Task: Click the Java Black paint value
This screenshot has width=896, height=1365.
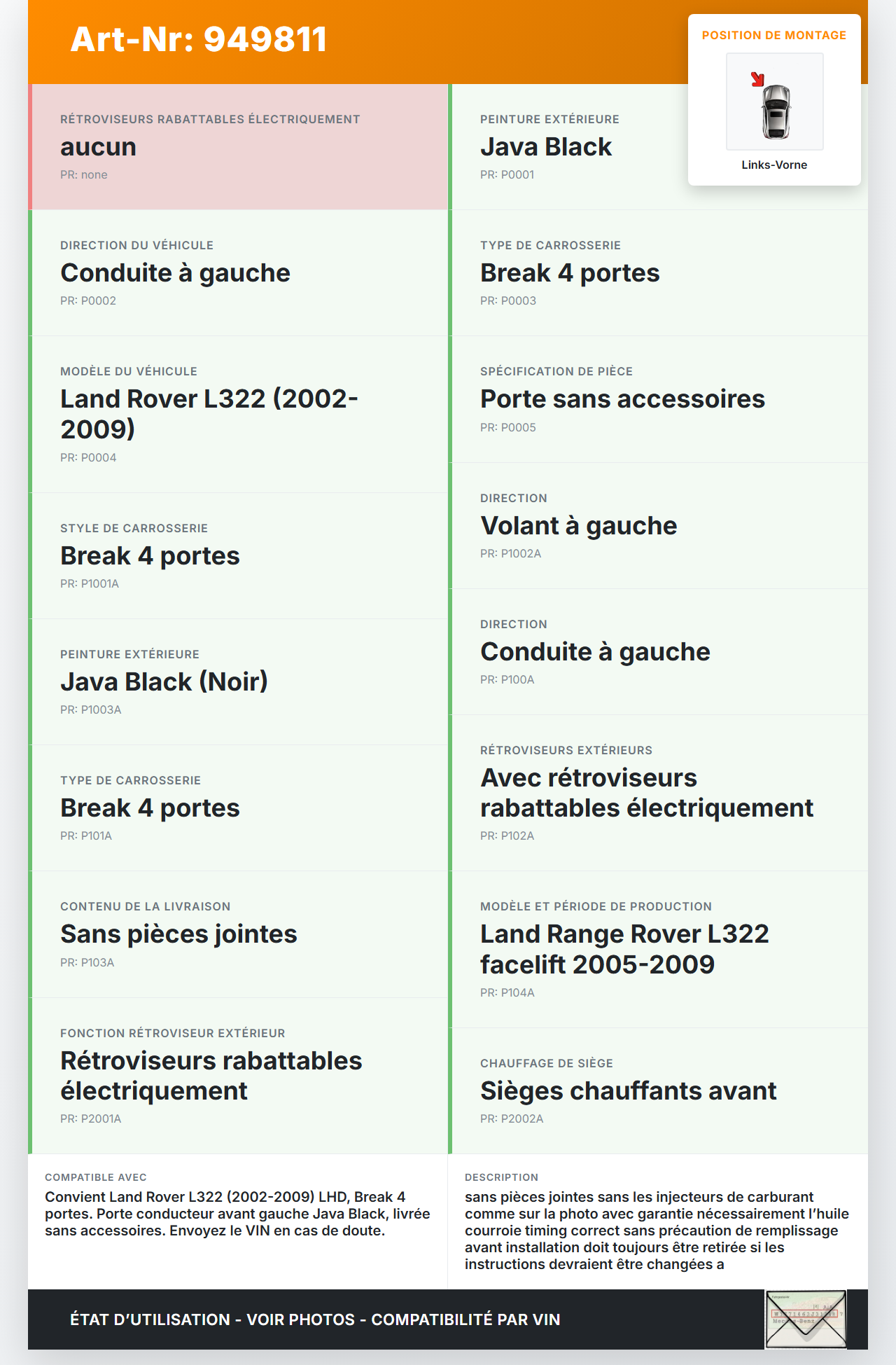Action: 546,147
